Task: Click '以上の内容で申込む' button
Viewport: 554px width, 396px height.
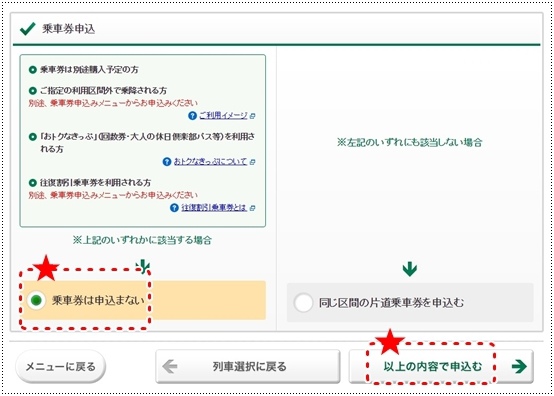Action: click(x=441, y=366)
